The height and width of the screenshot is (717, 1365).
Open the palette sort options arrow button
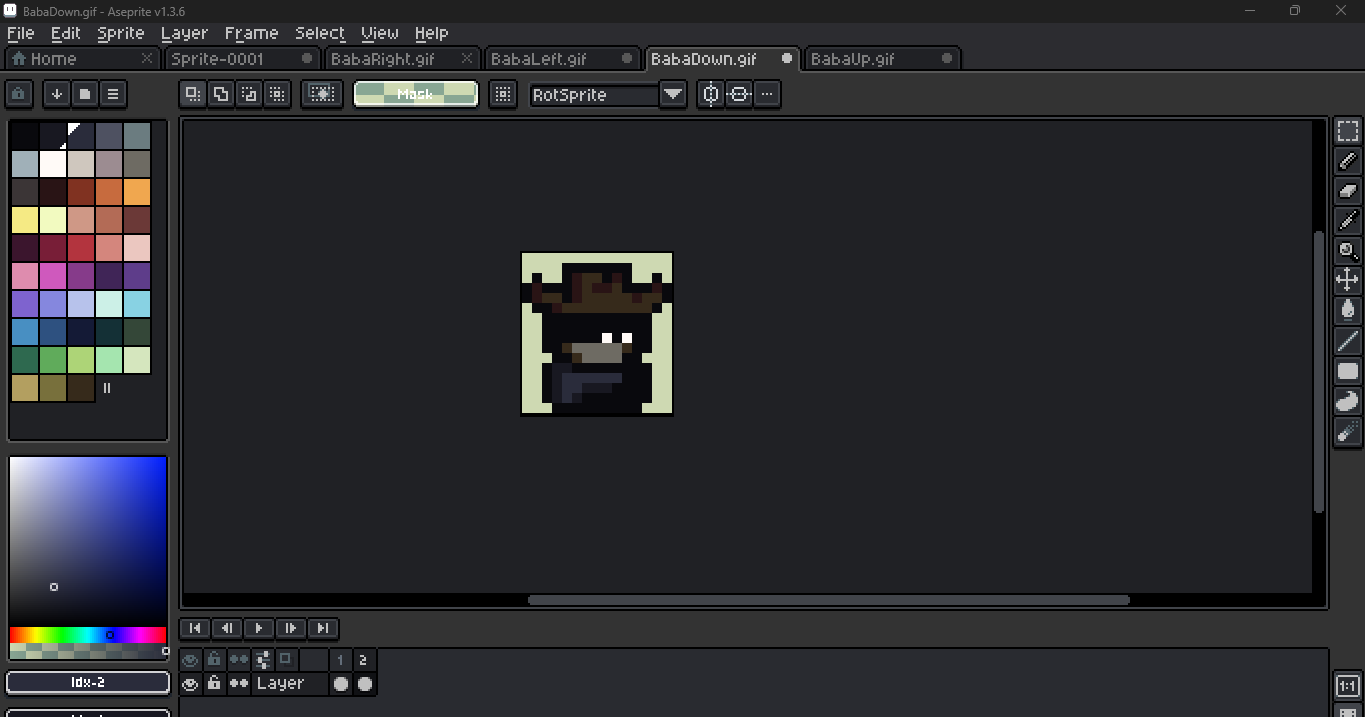click(x=57, y=94)
